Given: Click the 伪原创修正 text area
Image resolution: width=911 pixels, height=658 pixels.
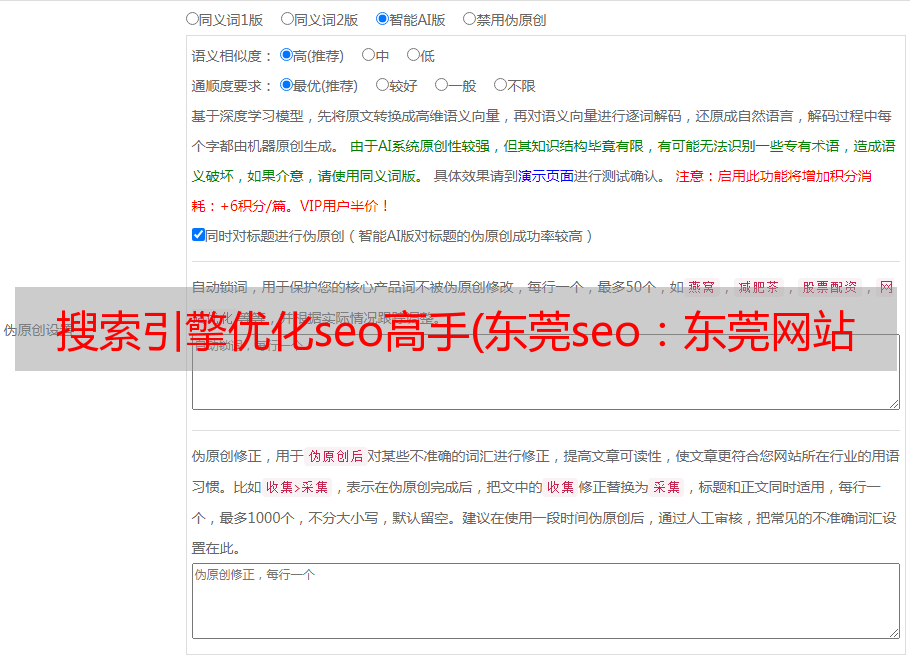Looking at the screenshot, I should pos(546,601).
